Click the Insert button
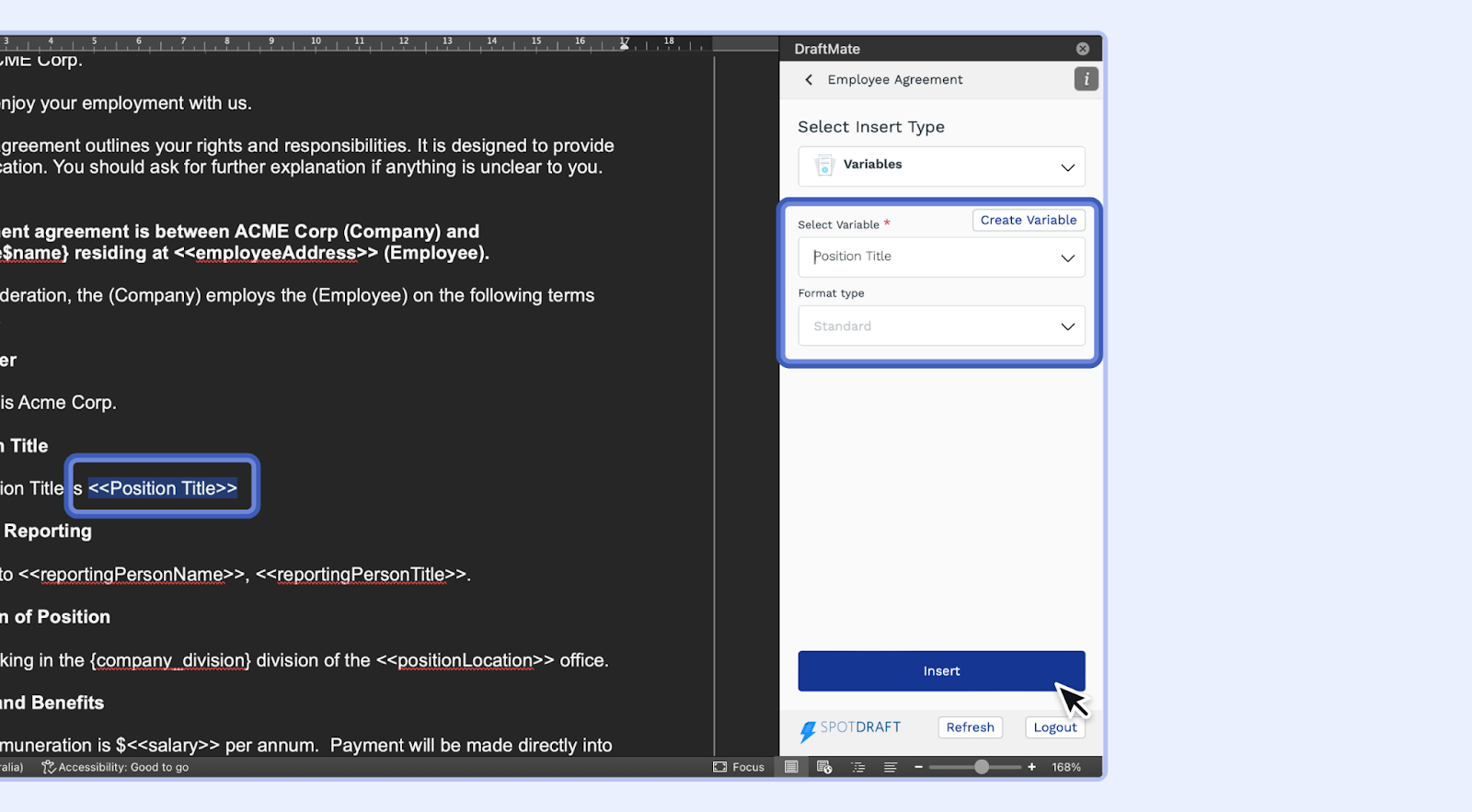This screenshot has height=812, width=1472. click(941, 671)
